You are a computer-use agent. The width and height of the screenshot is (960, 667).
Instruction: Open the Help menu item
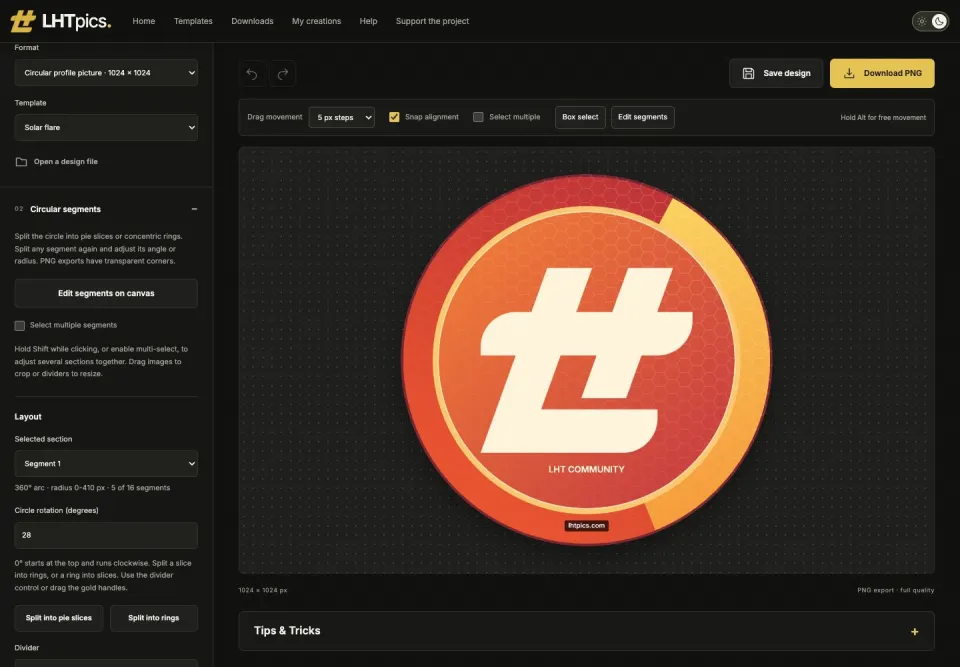[x=369, y=21]
